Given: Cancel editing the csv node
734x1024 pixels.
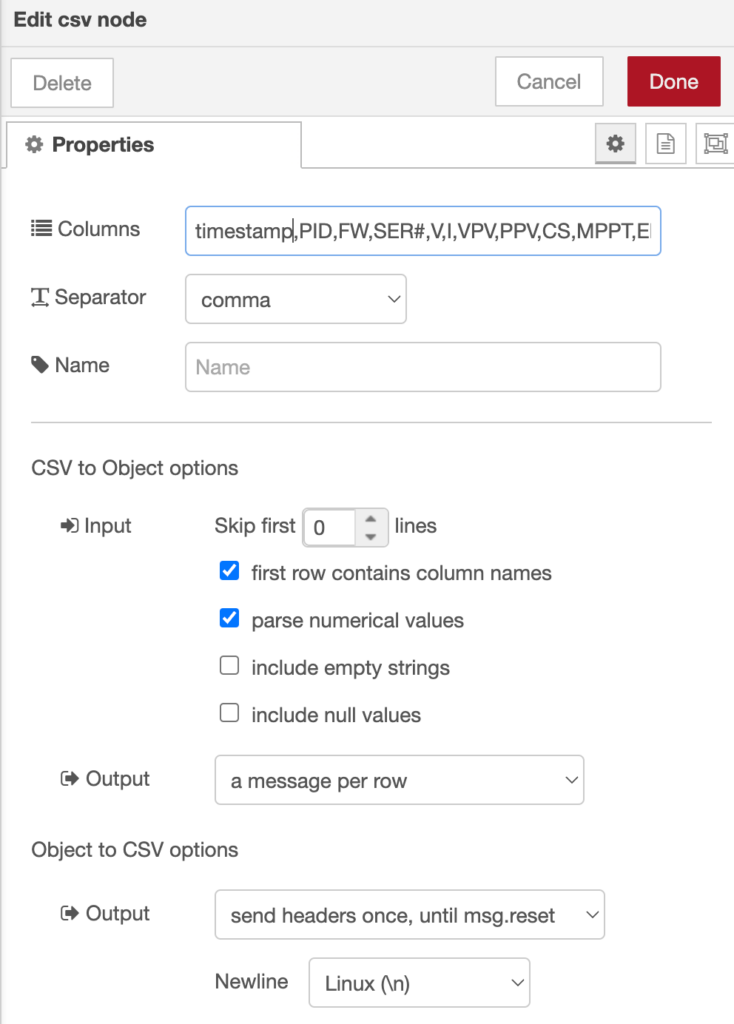Looking at the screenshot, I should click(x=548, y=81).
